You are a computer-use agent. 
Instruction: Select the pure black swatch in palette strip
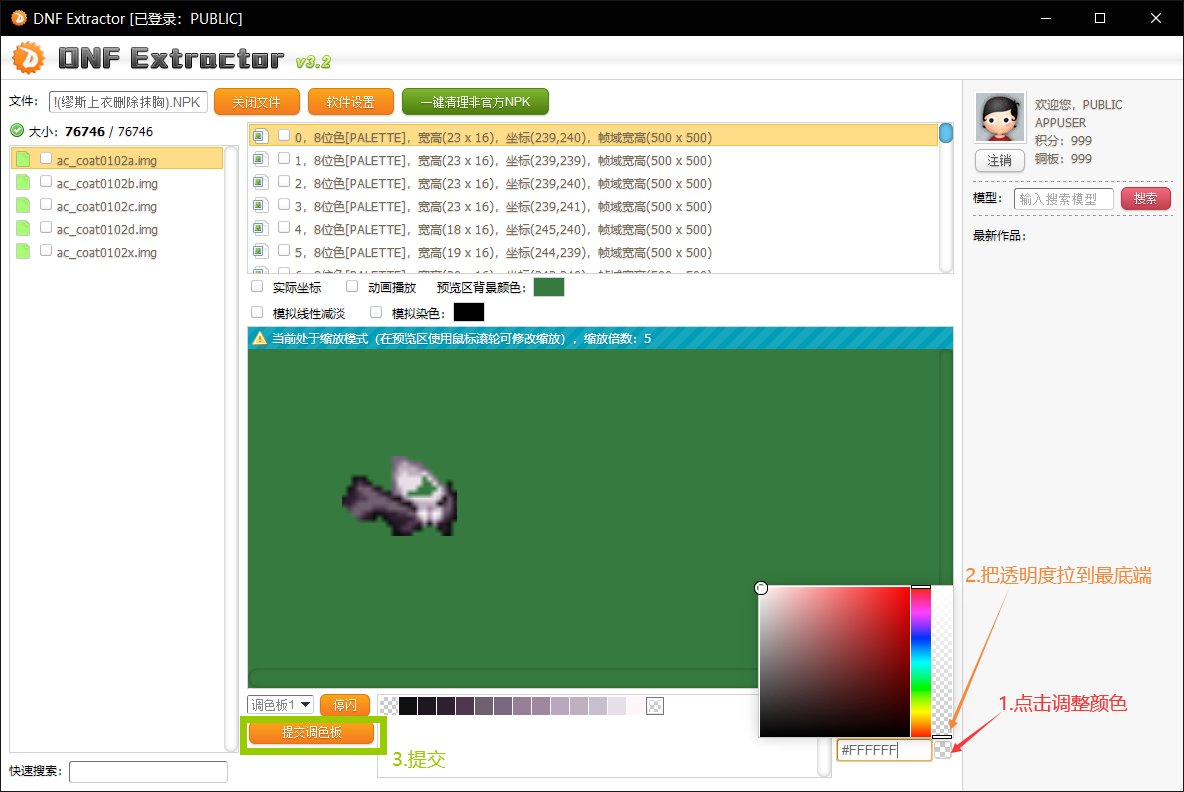click(408, 706)
